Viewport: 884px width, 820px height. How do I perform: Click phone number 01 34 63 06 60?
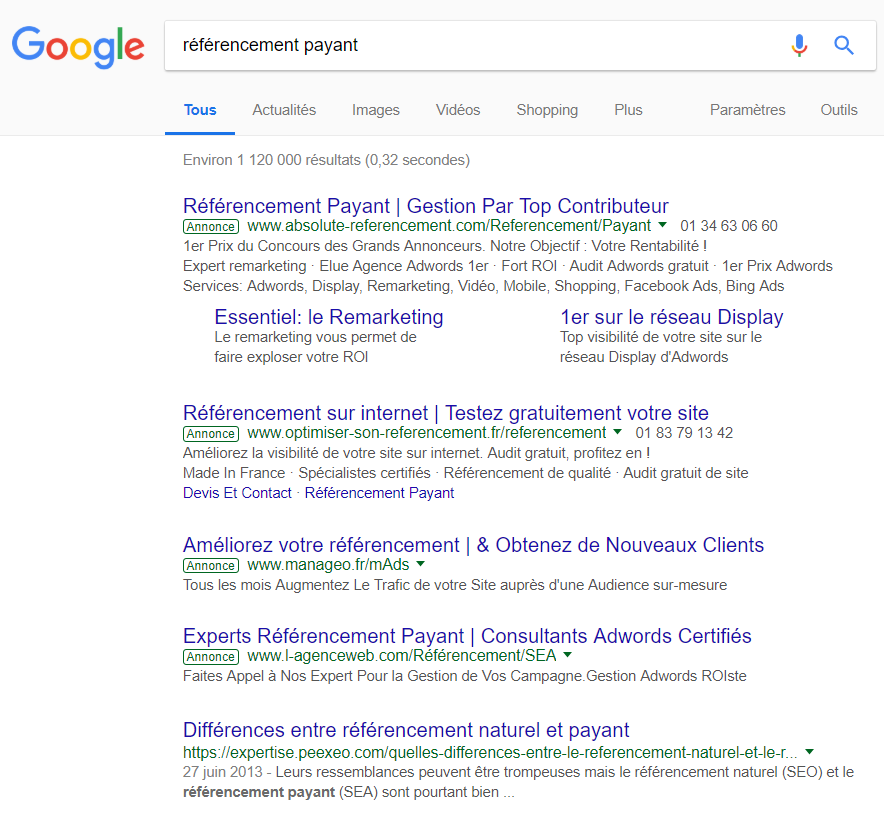click(x=729, y=226)
